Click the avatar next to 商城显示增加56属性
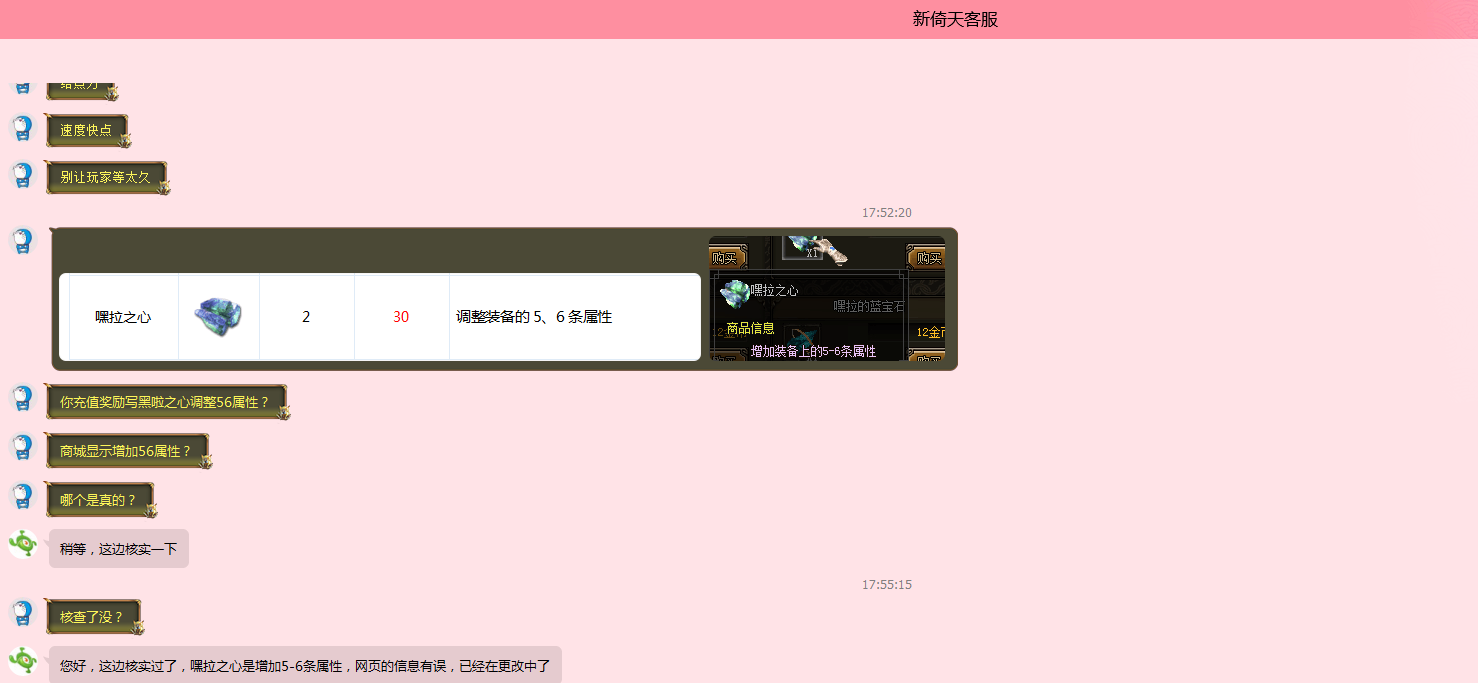Viewport: 1478px width, 683px height. (22, 447)
